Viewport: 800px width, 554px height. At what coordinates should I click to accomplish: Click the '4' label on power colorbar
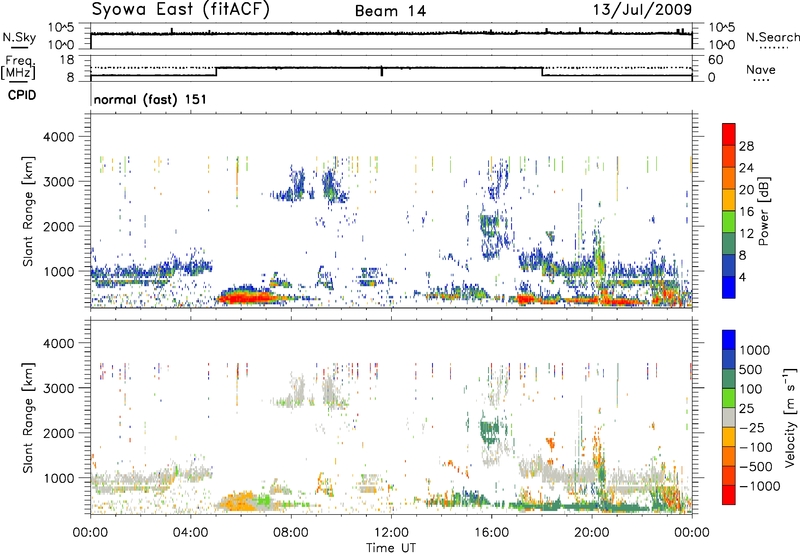pos(742,277)
